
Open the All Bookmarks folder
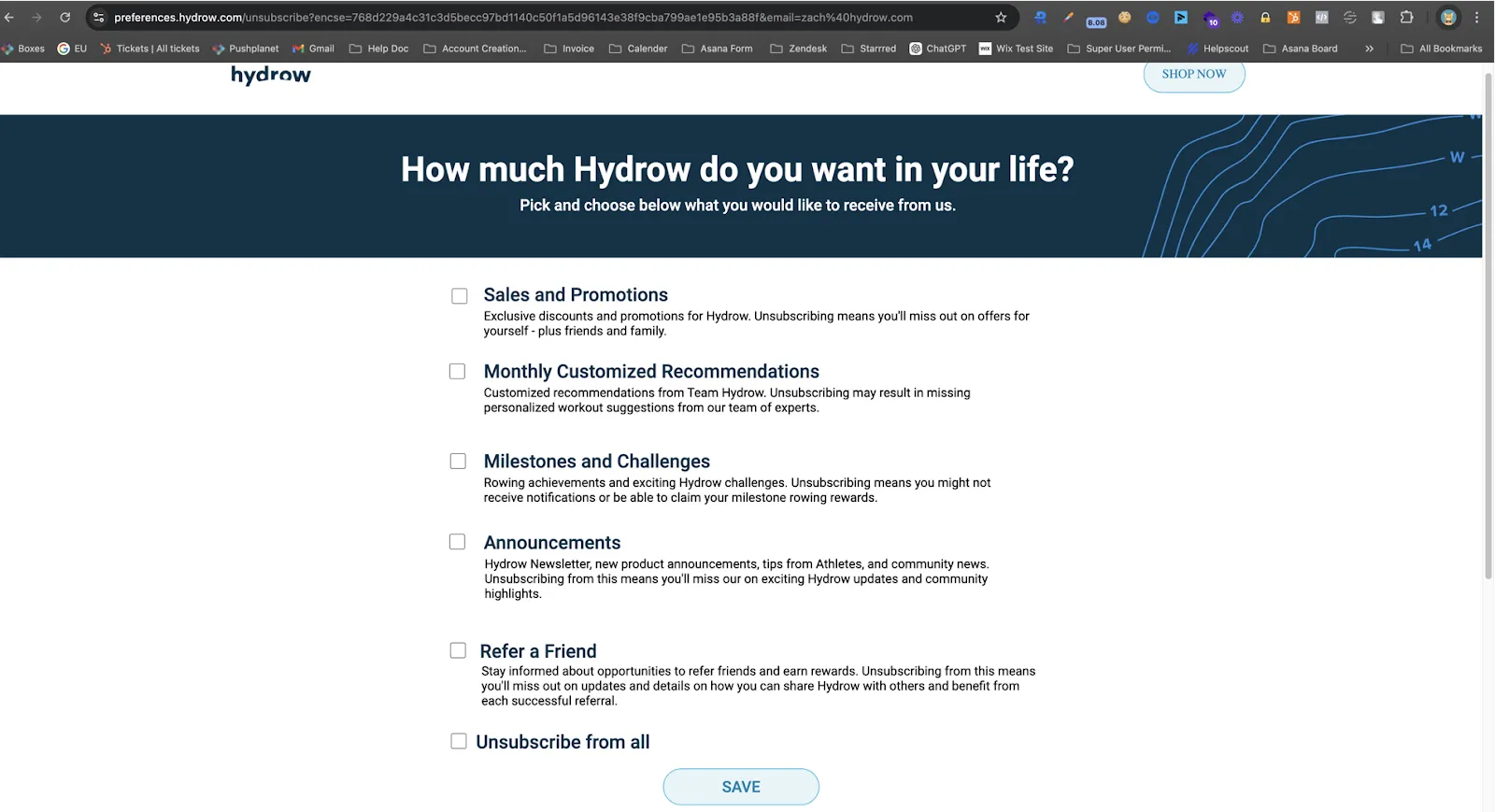coord(1441,49)
